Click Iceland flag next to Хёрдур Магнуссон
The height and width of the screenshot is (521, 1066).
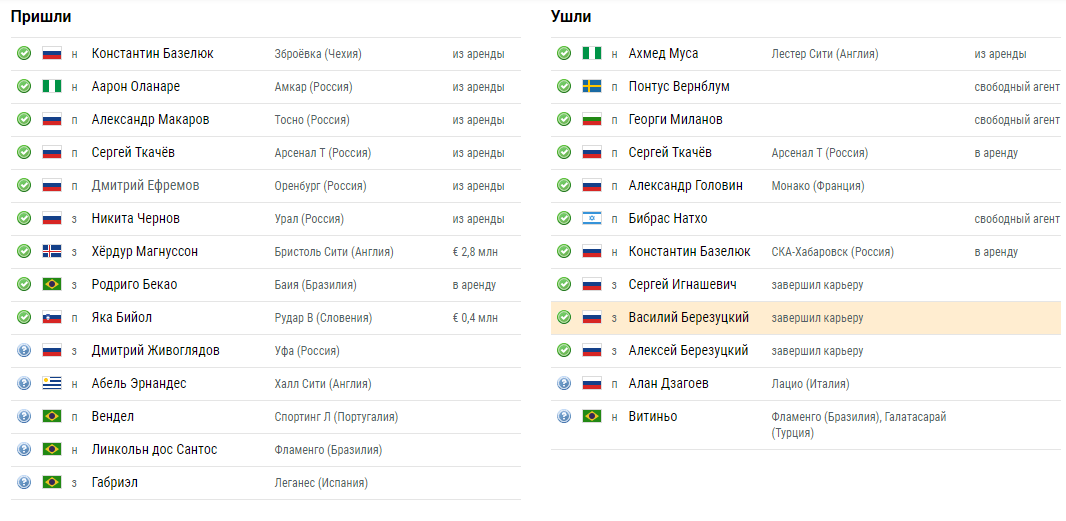(x=52, y=252)
